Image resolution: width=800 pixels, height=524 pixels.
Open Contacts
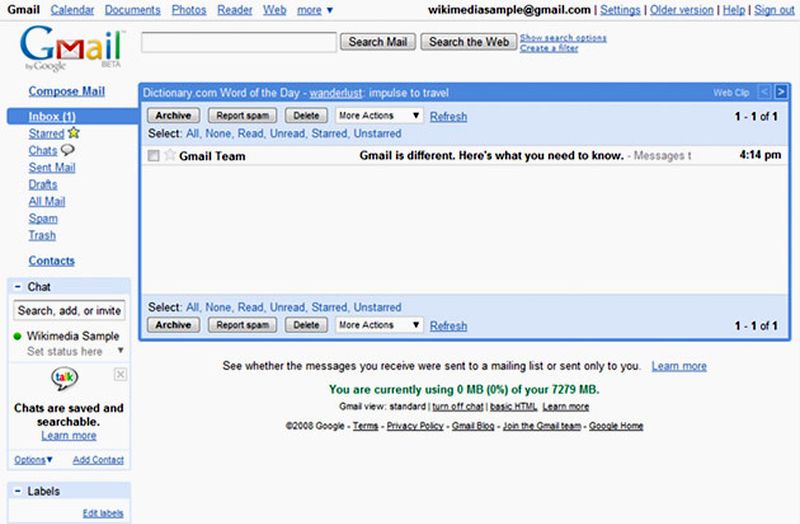(52, 261)
